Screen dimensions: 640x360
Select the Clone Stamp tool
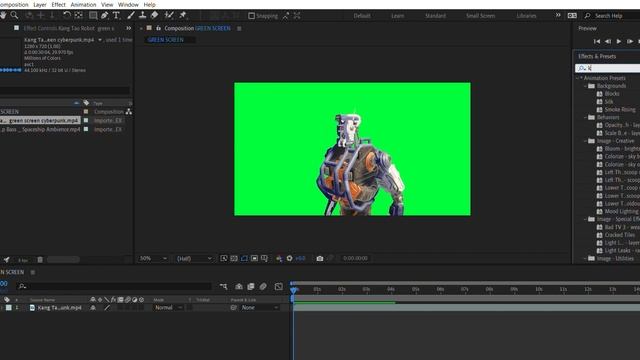[142, 16]
